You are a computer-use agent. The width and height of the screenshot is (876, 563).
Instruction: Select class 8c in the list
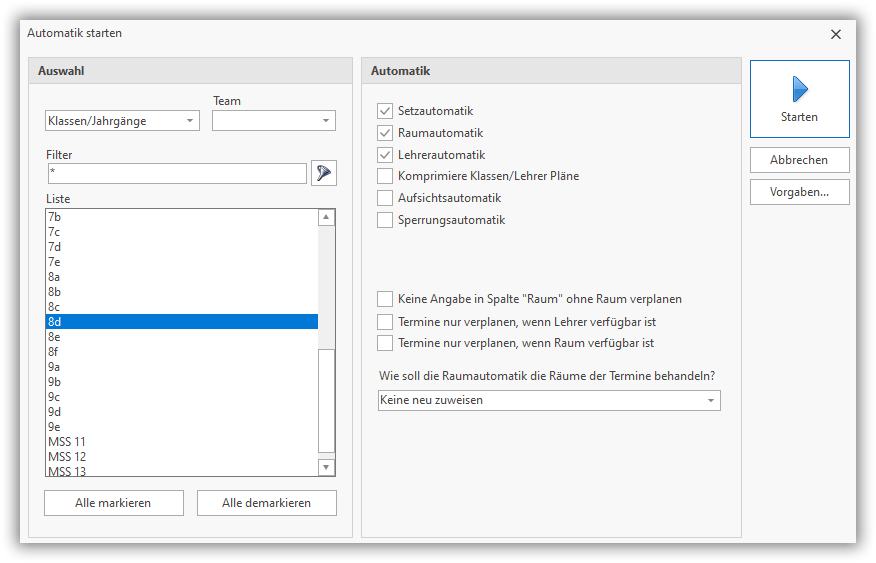pyautogui.click(x=182, y=307)
